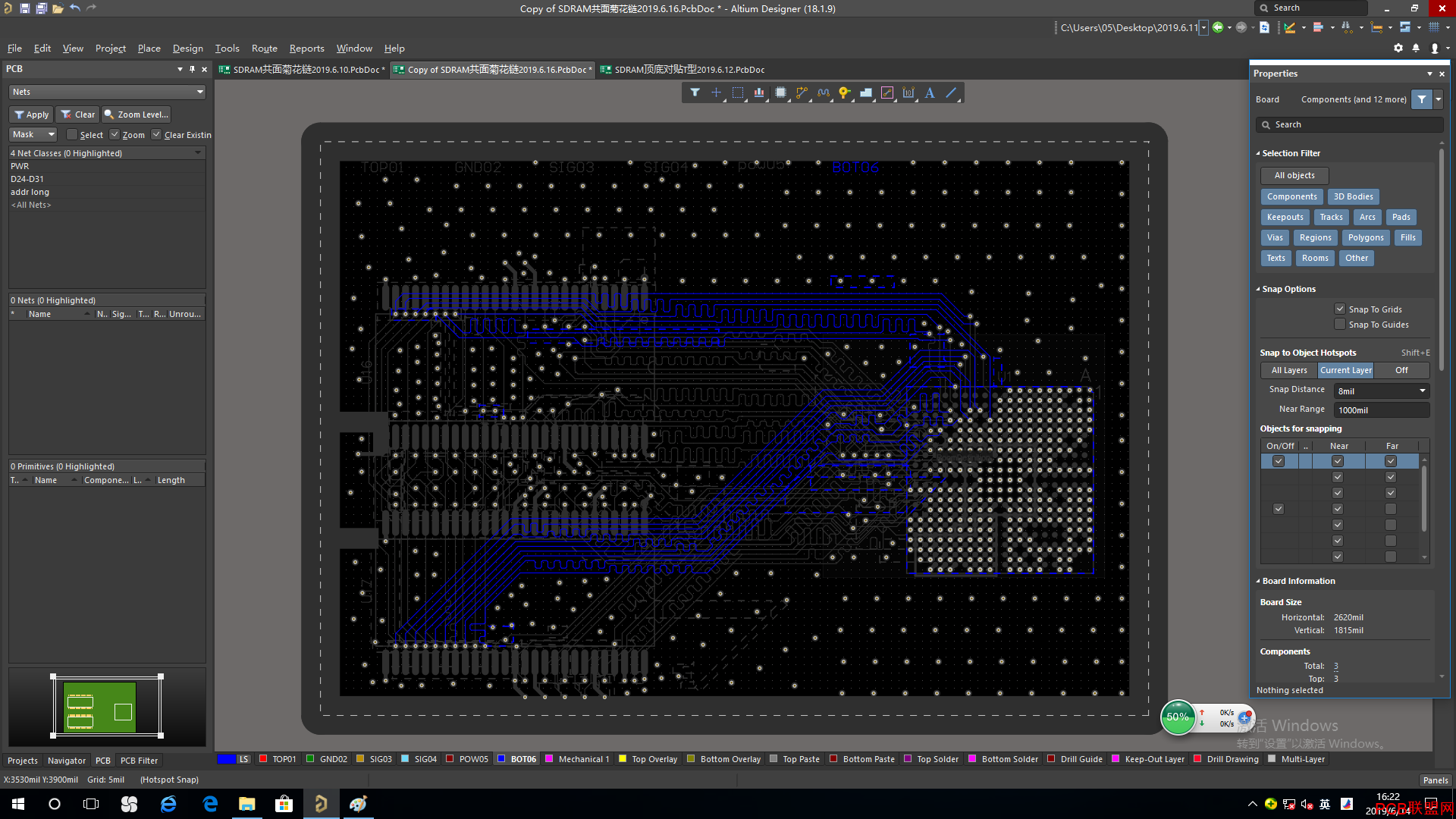Toggle first row Far snapping checkbox
The width and height of the screenshot is (1456, 819).
[1391, 461]
